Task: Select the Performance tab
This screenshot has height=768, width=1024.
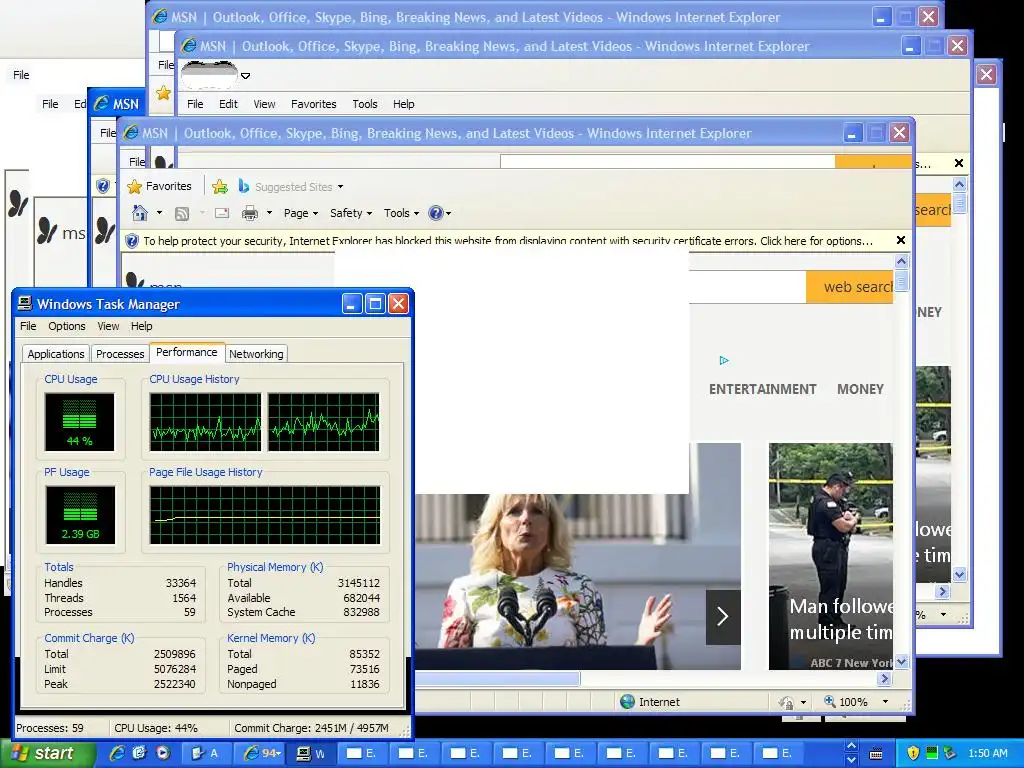Action: (x=187, y=352)
